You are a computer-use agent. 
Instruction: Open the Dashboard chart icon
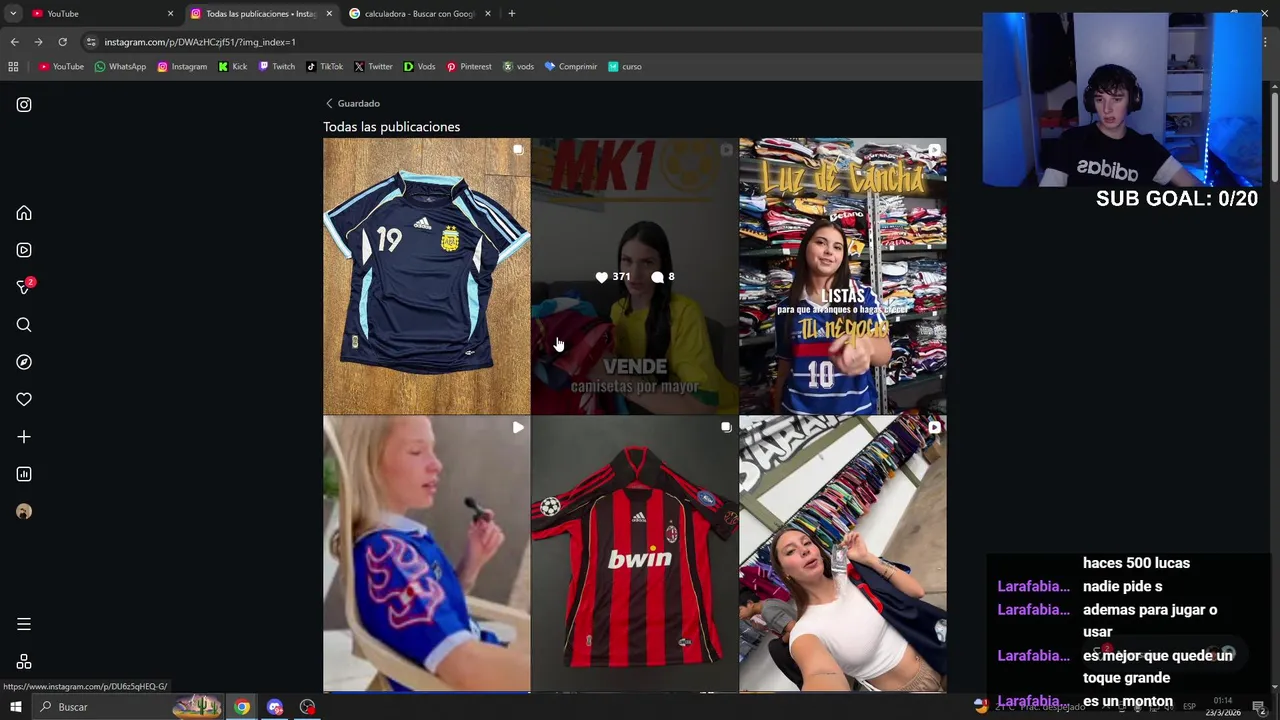coord(24,474)
